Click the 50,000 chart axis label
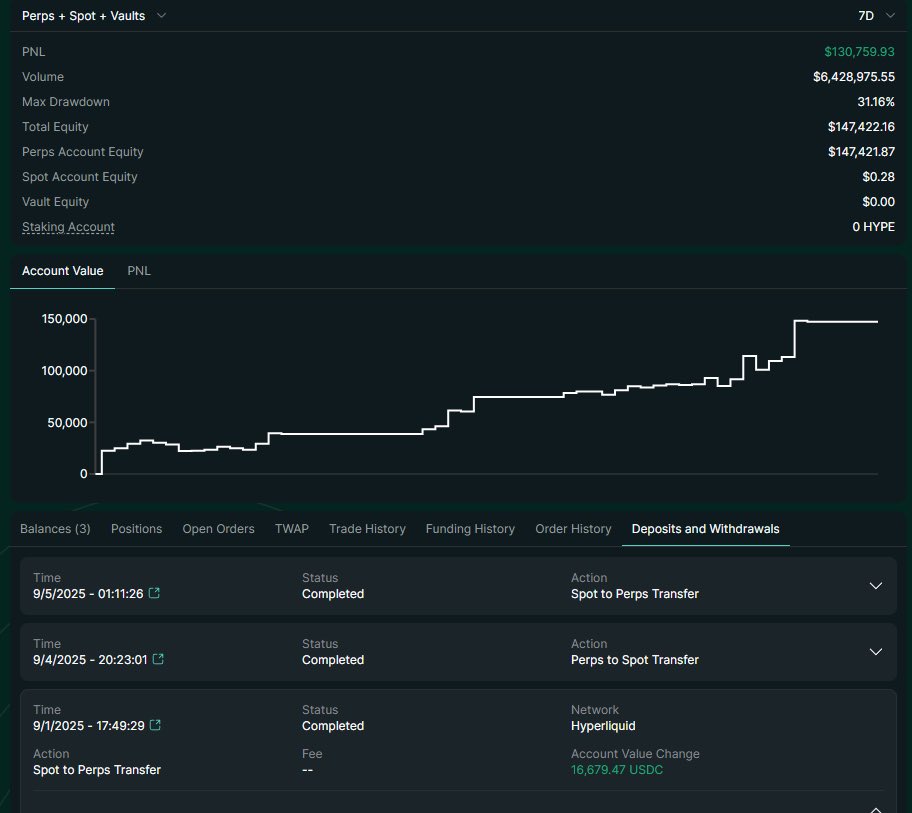 tap(67, 423)
